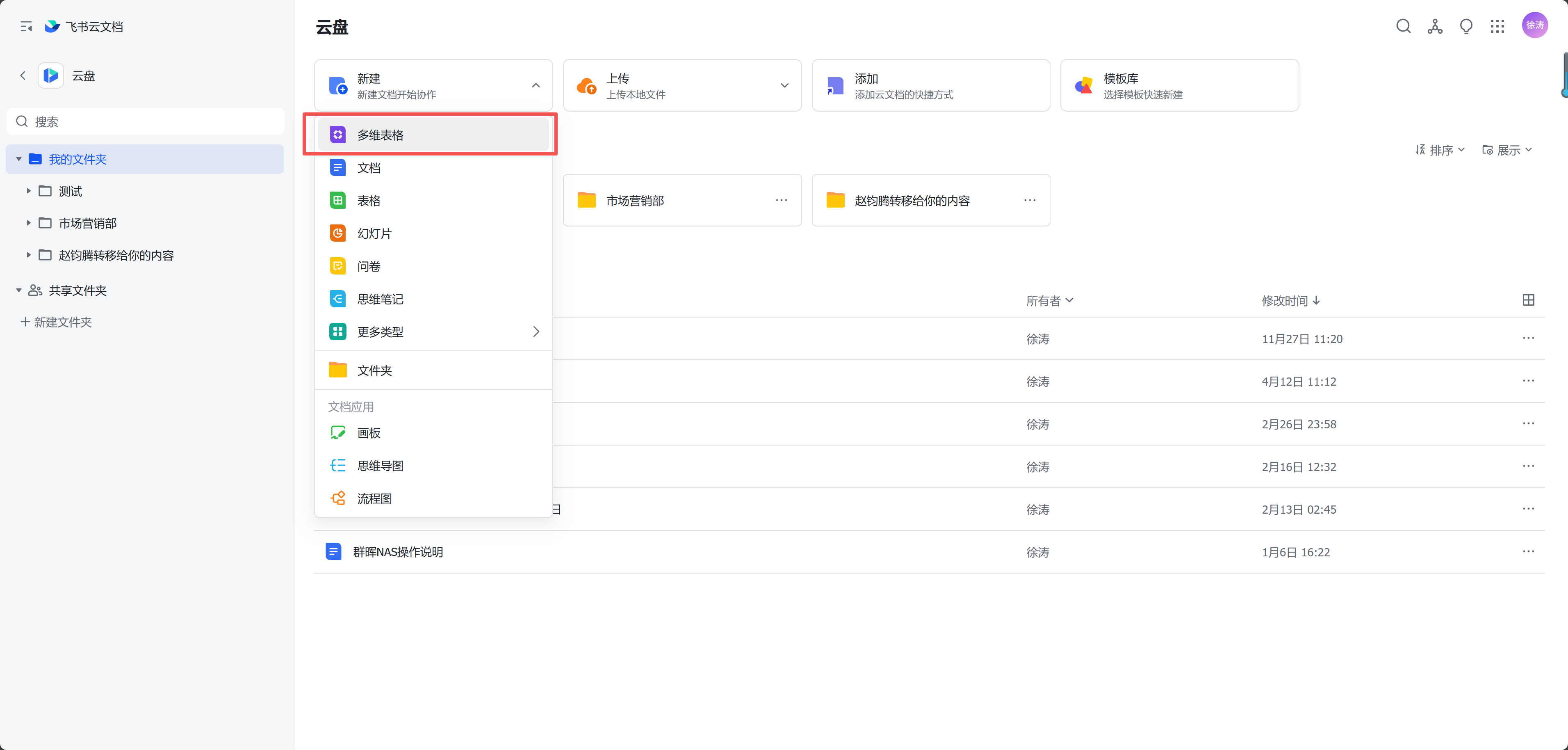Choose 幻灯片 in the create dropdown

(x=374, y=233)
